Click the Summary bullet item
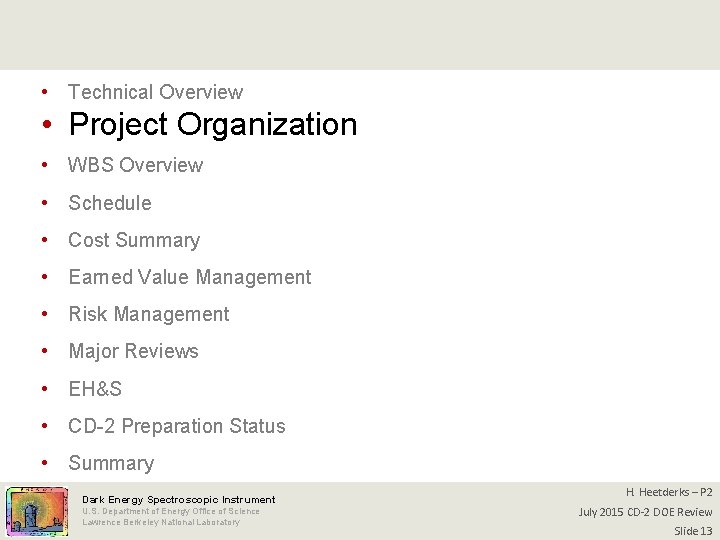720x540 pixels. (111, 463)
